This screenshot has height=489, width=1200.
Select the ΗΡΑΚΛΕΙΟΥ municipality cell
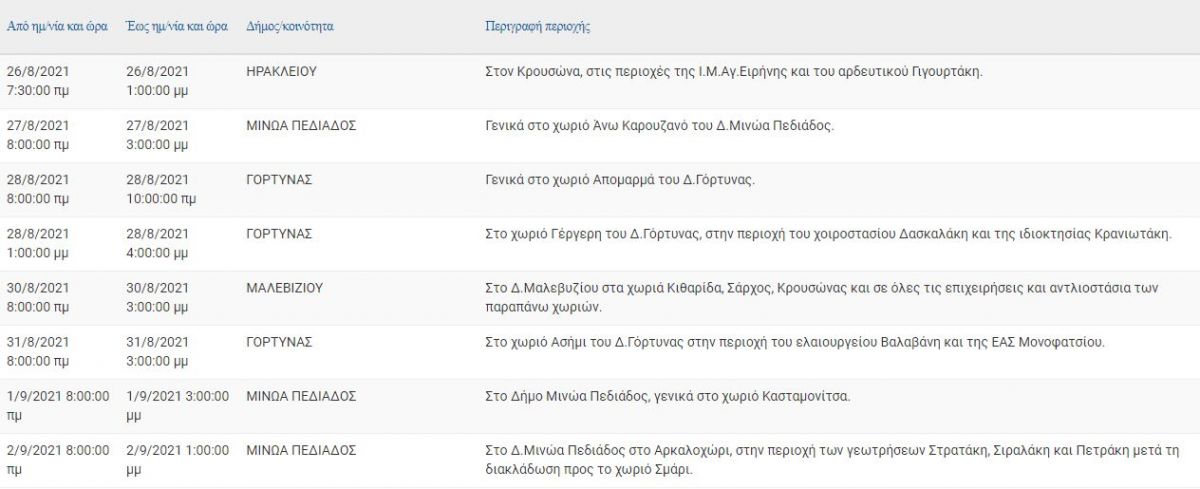(281, 72)
